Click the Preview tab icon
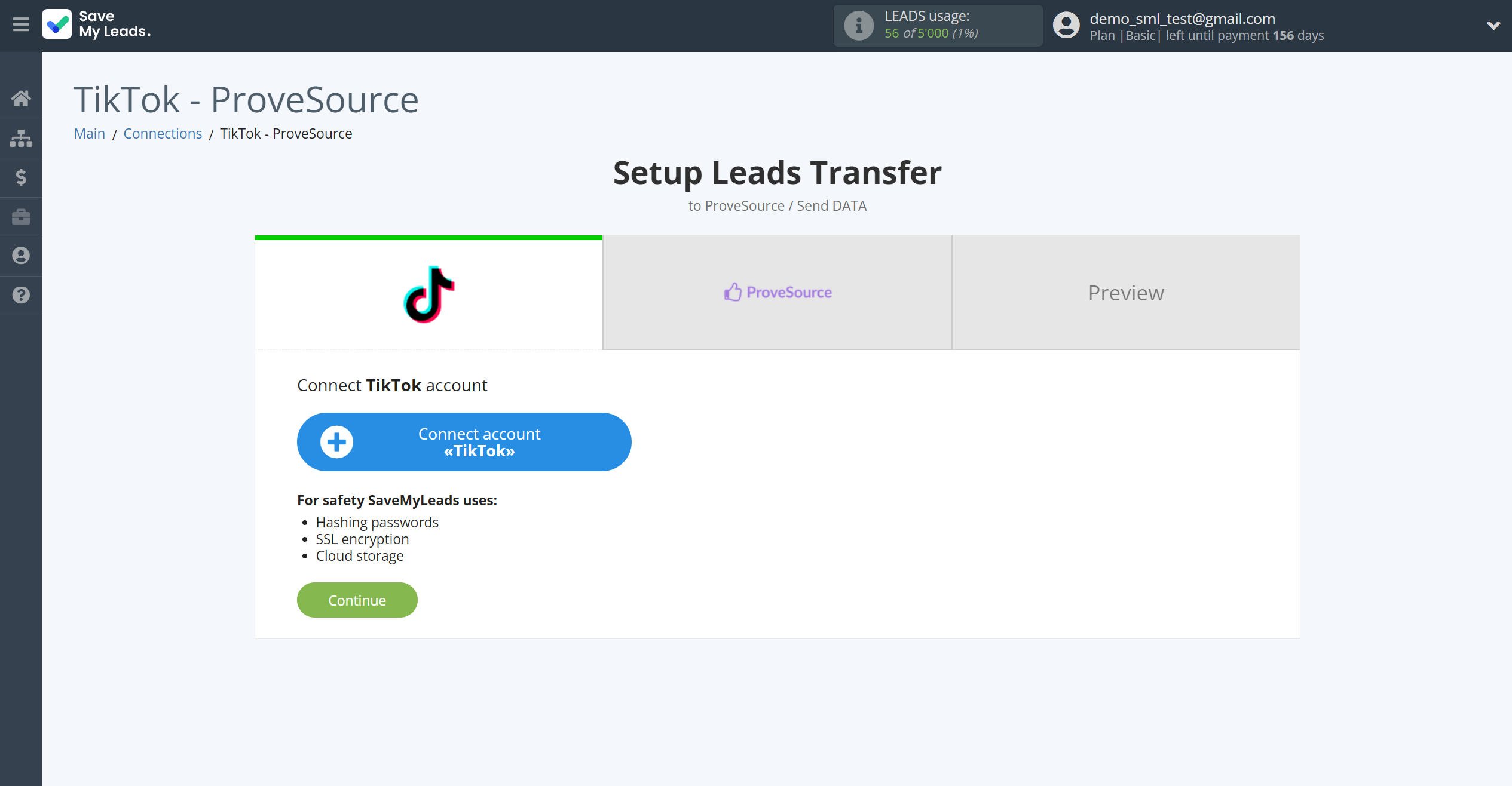 coord(1126,292)
